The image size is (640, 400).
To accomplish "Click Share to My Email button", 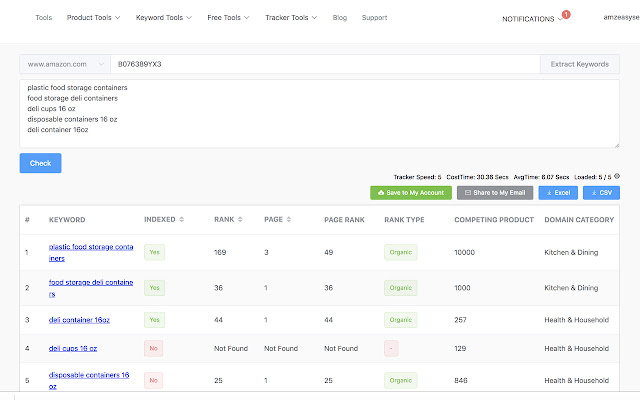I will [x=495, y=193].
